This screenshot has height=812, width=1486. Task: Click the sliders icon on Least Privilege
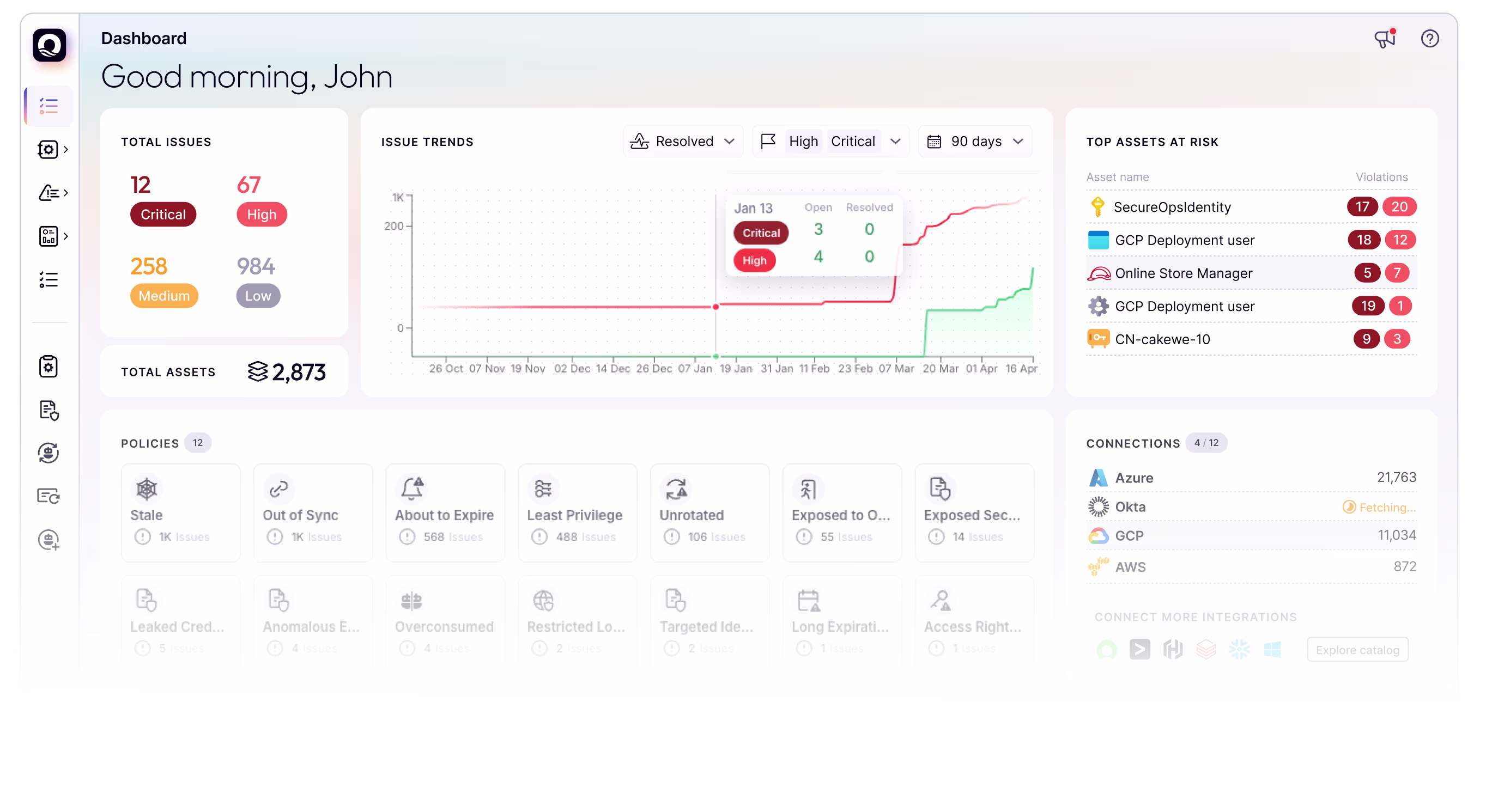coord(543,489)
